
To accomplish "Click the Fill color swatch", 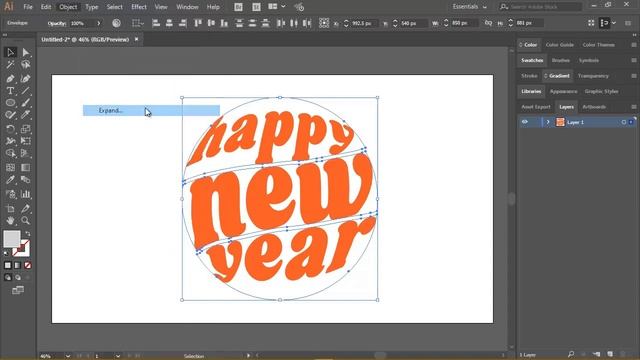I will (x=12, y=239).
